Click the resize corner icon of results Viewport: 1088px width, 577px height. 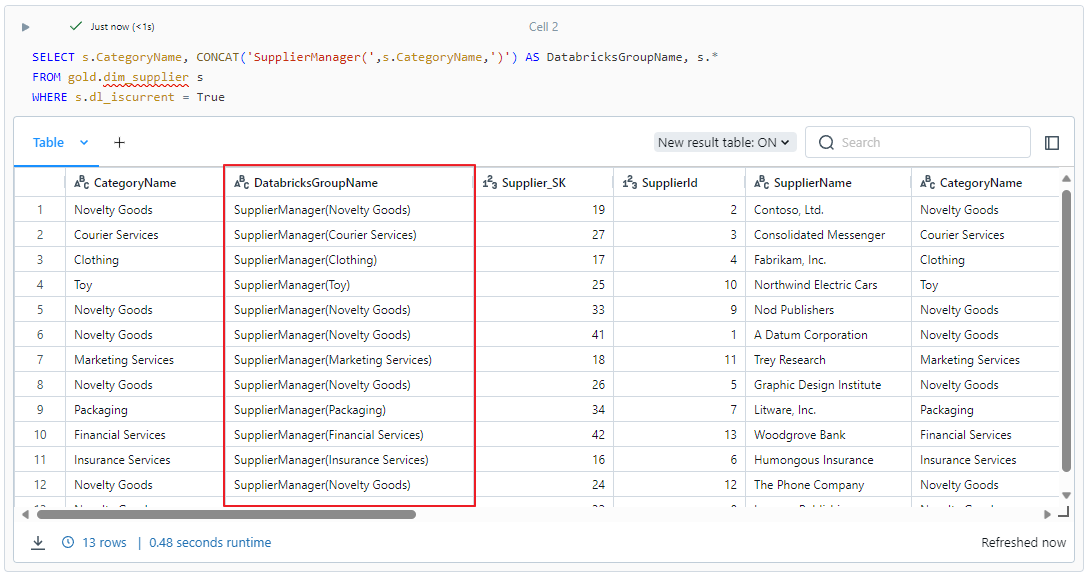[x=1064, y=513]
